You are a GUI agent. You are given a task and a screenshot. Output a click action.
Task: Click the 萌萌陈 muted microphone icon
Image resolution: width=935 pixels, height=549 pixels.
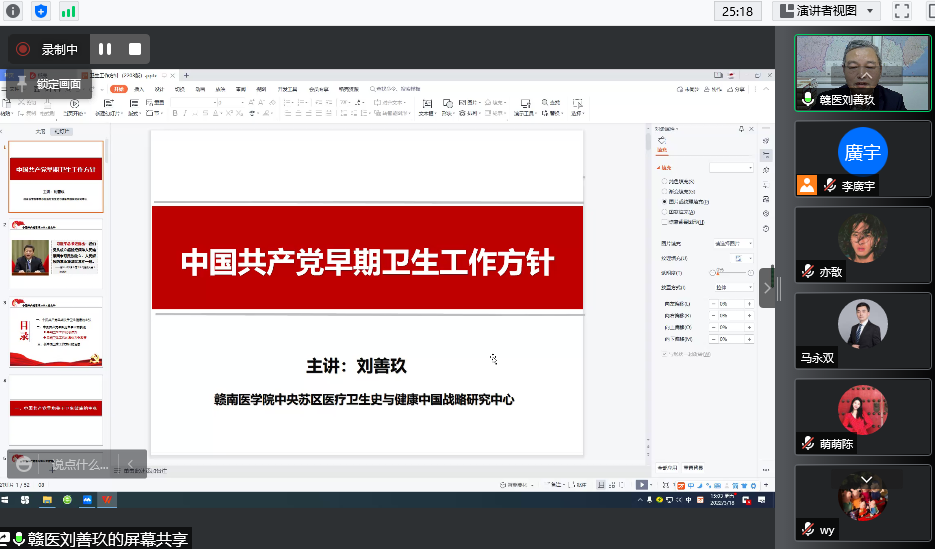coord(808,443)
